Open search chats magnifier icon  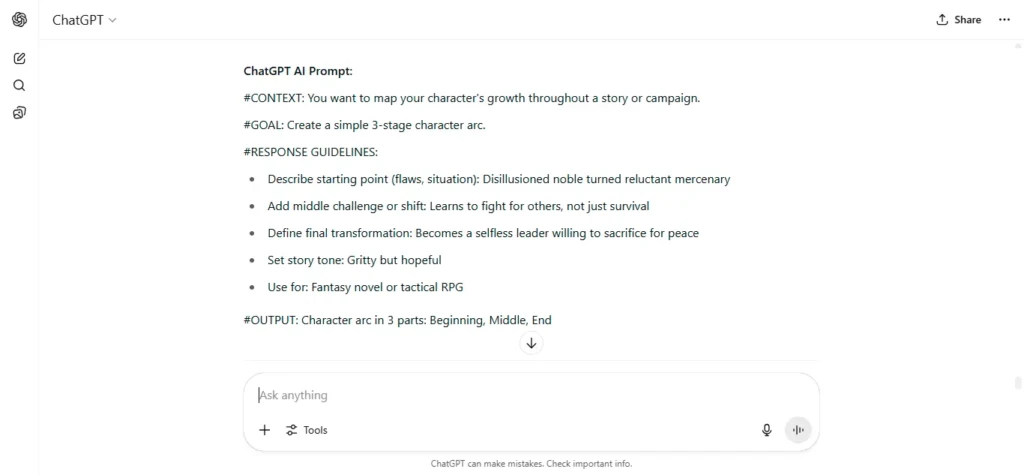coord(20,86)
